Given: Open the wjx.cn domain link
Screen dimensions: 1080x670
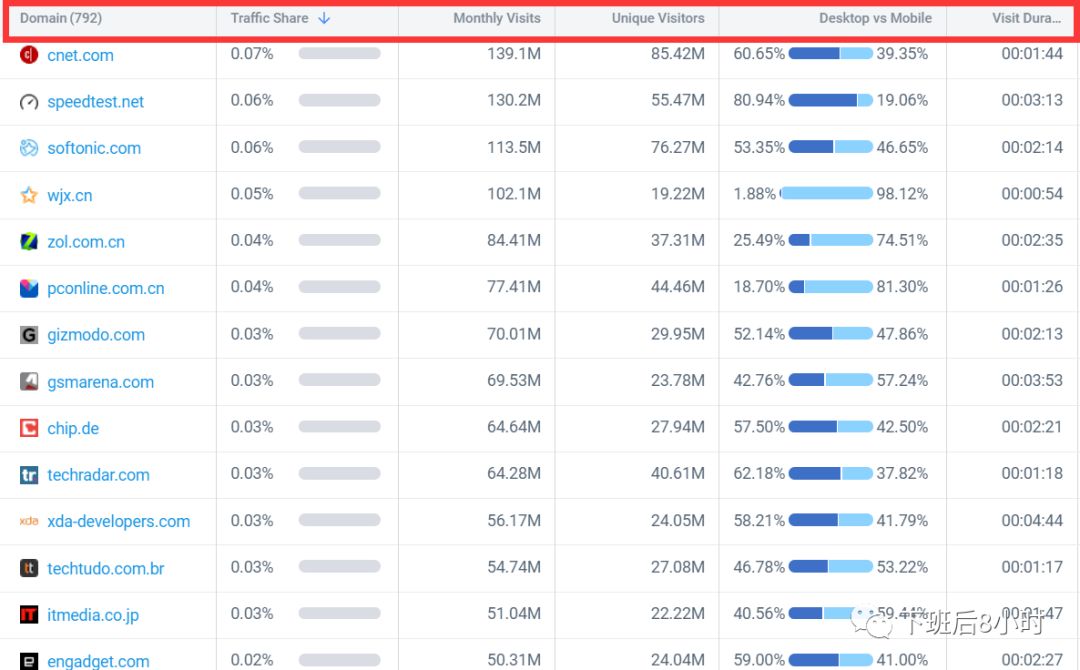Looking at the screenshot, I should coord(70,196).
